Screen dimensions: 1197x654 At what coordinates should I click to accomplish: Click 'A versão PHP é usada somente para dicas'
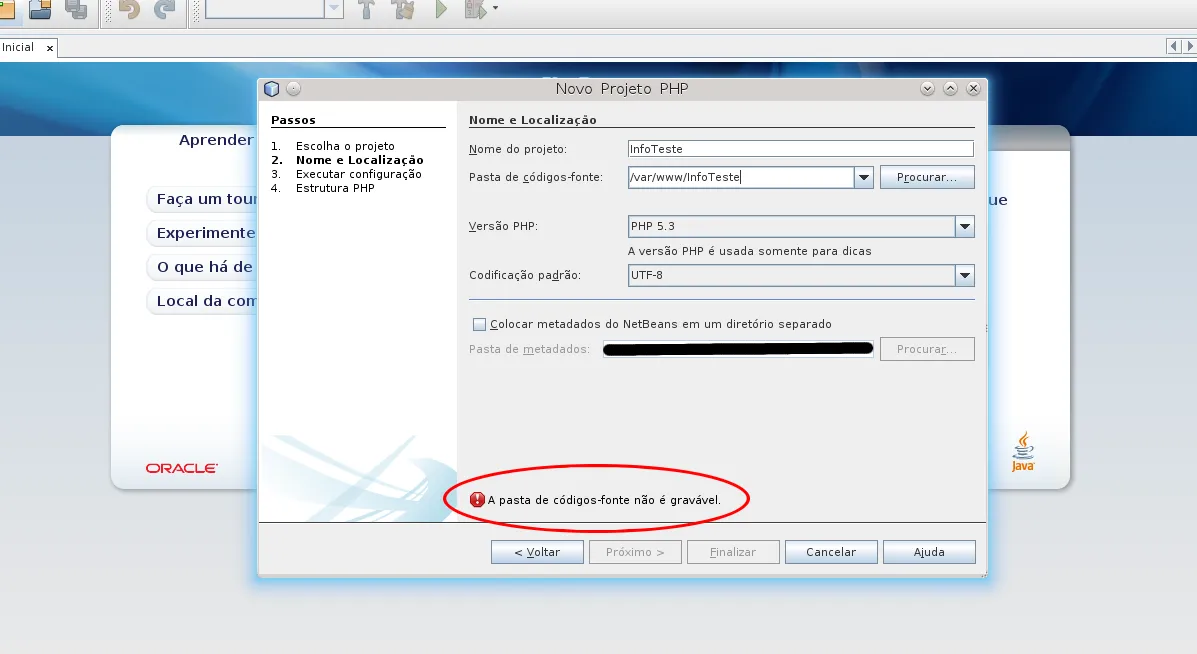[750, 251]
